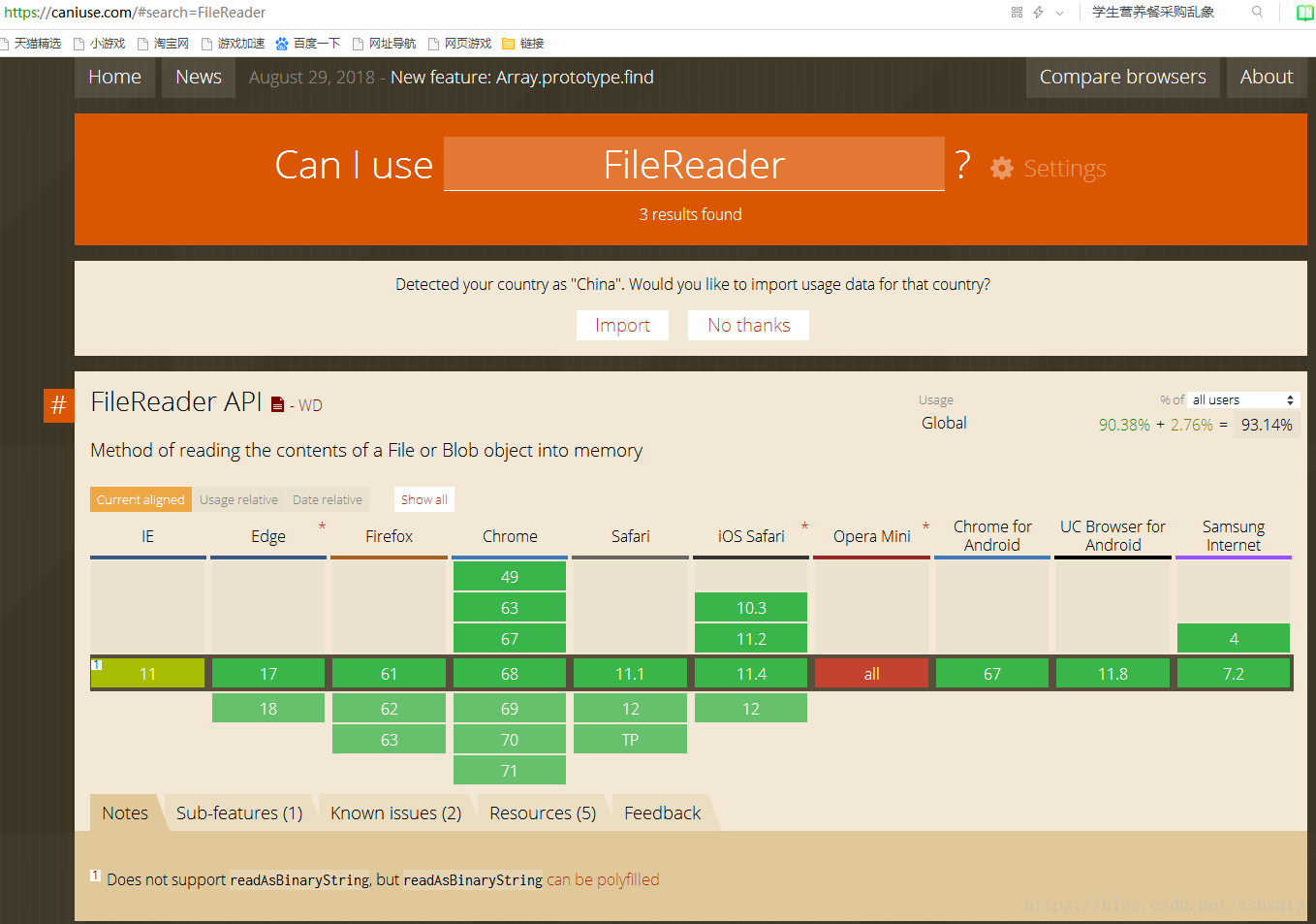
Task: Click the Firefox 61 cell
Action: point(389,673)
